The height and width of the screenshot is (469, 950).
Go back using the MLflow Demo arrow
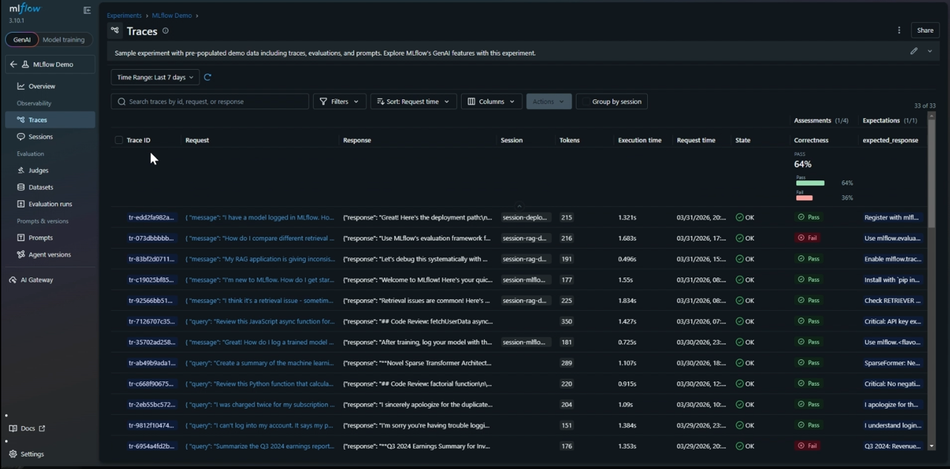coord(13,64)
